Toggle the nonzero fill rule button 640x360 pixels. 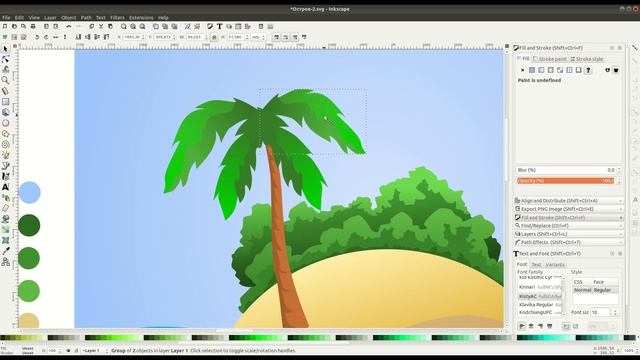[616, 70]
